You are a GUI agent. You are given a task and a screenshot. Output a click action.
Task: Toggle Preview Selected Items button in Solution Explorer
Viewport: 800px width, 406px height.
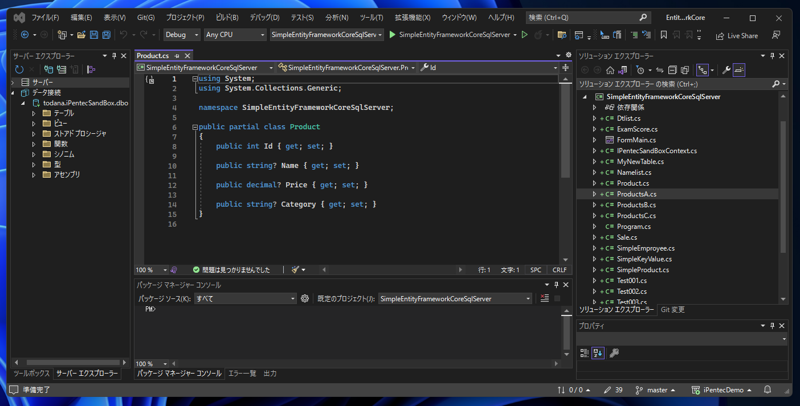(739, 70)
